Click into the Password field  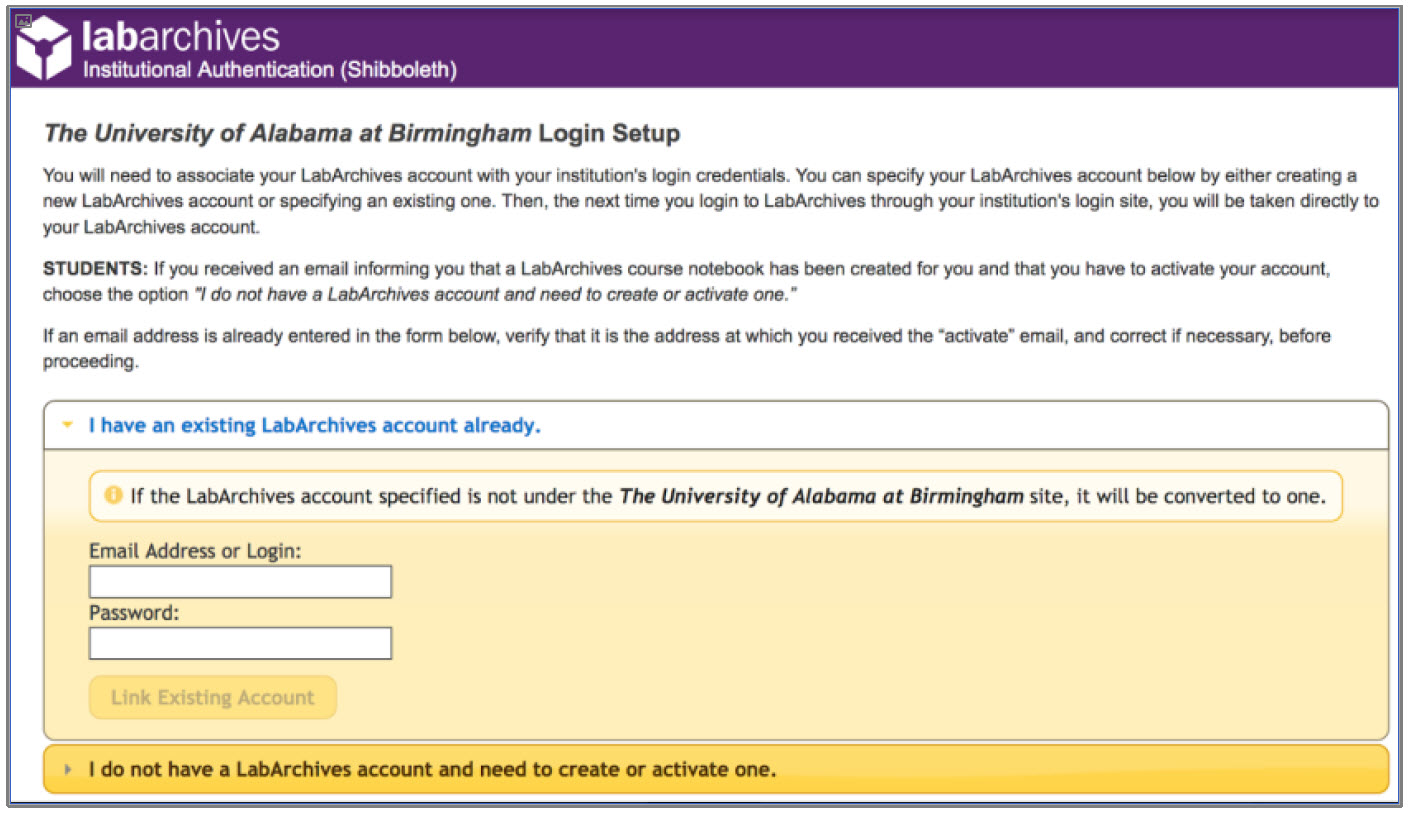240,643
